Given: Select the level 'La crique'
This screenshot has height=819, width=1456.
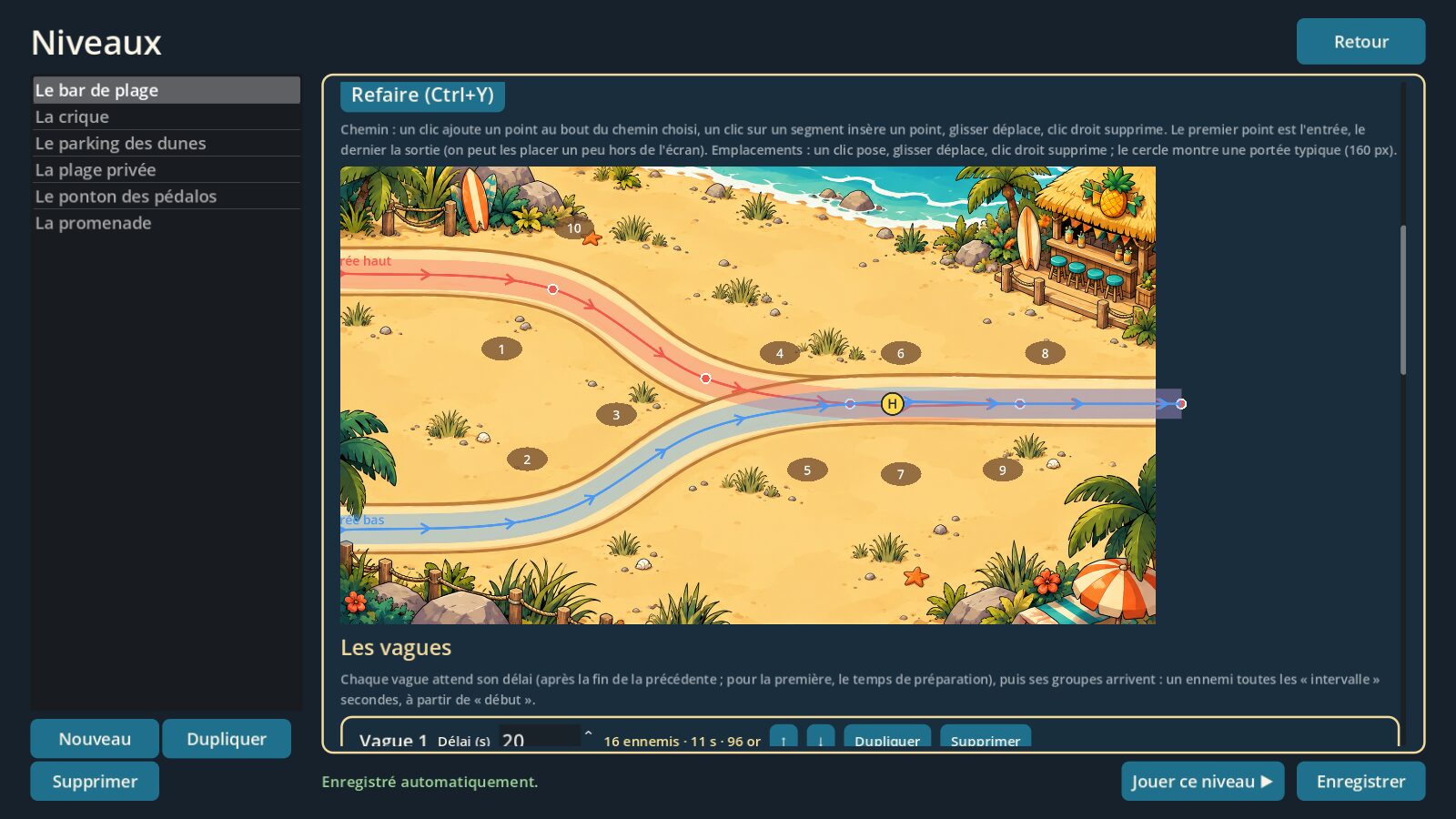Looking at the screenshot, I should point(167,116).
